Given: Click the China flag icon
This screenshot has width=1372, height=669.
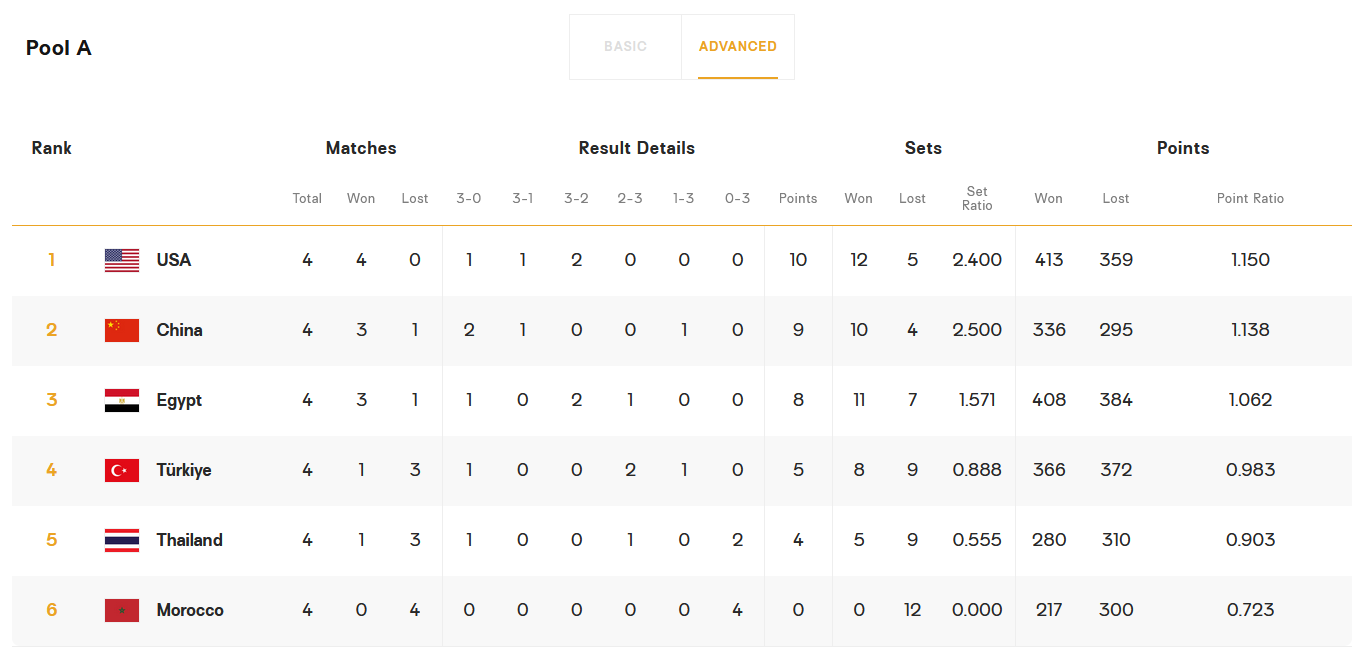Looking at the screenshot, I should coord(122,331).
